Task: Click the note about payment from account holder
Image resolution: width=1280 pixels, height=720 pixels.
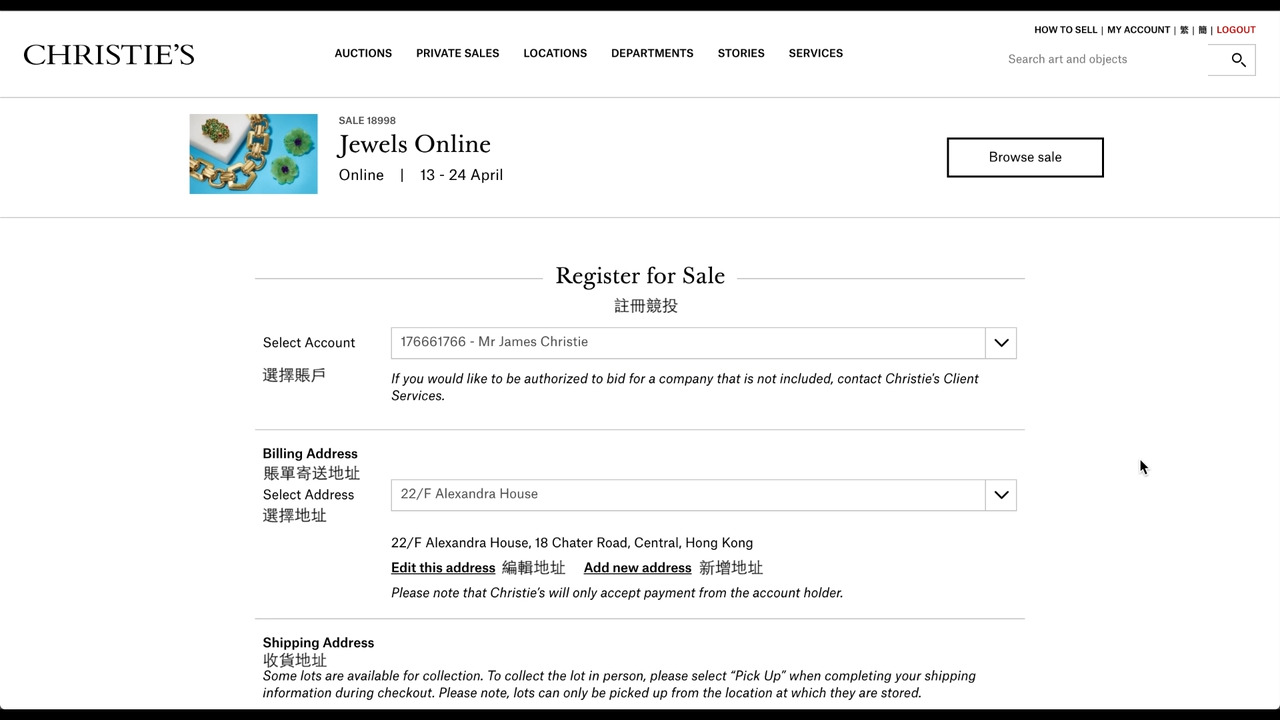Action: (617, 593)
